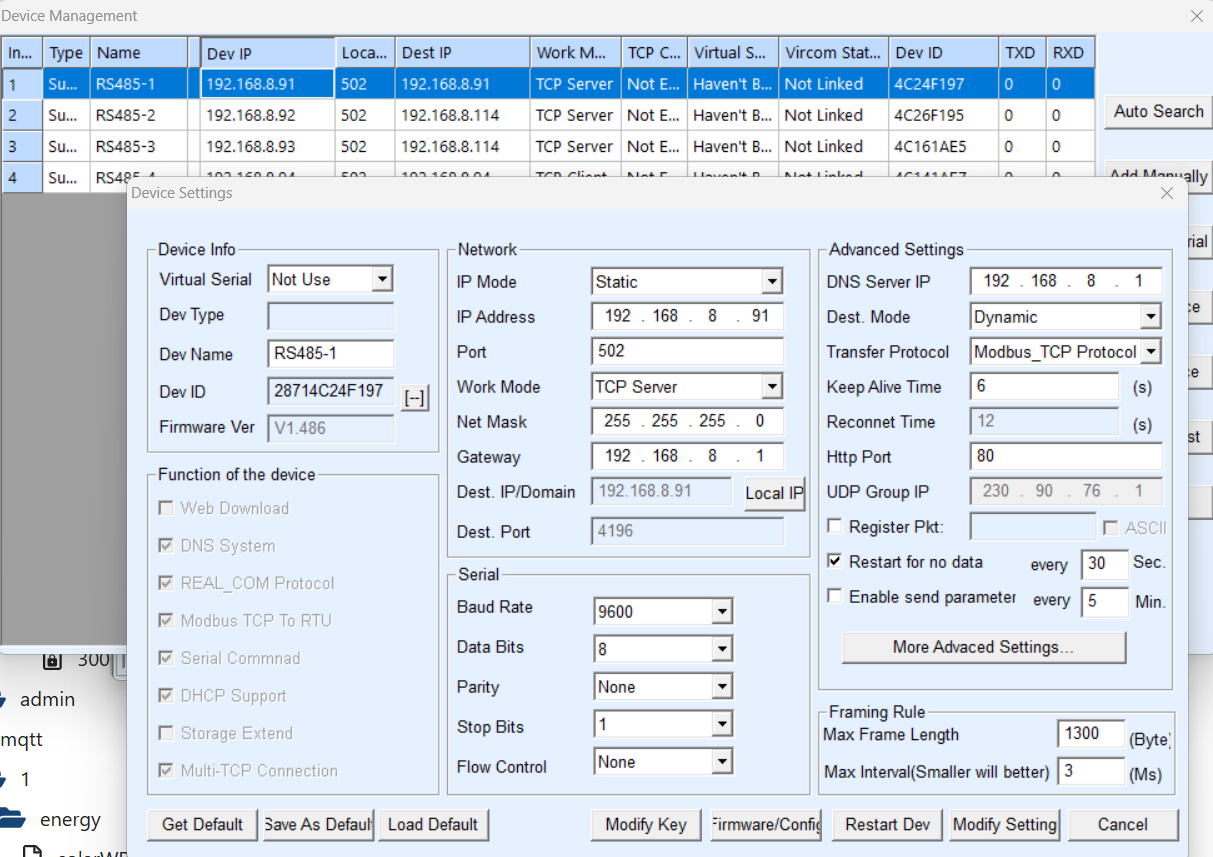
Task: Open the Virtual Serial dropdown
Action: (x=382, y=280)
